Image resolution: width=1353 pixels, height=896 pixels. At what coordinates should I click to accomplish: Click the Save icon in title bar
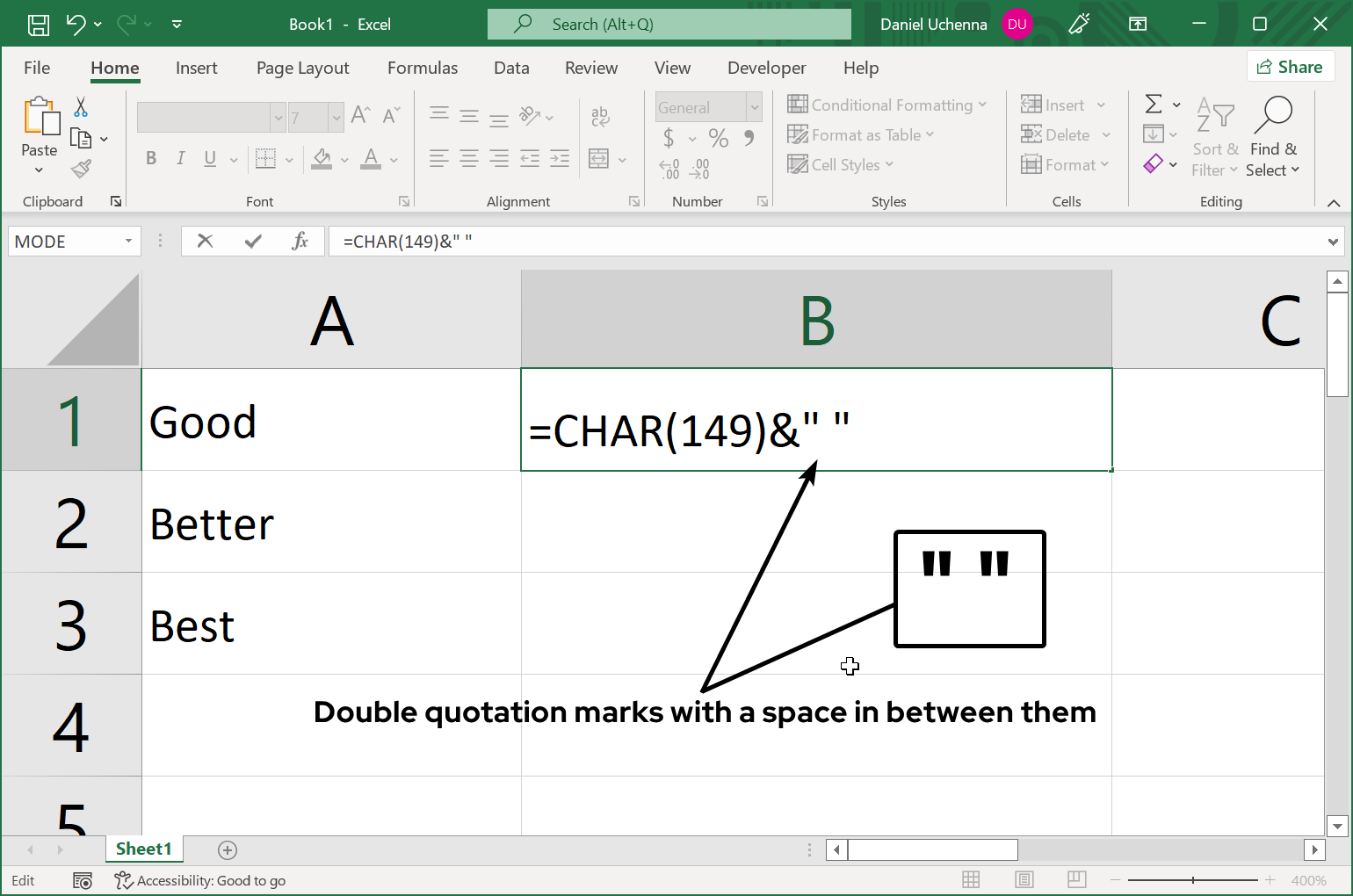coord(39,25)
